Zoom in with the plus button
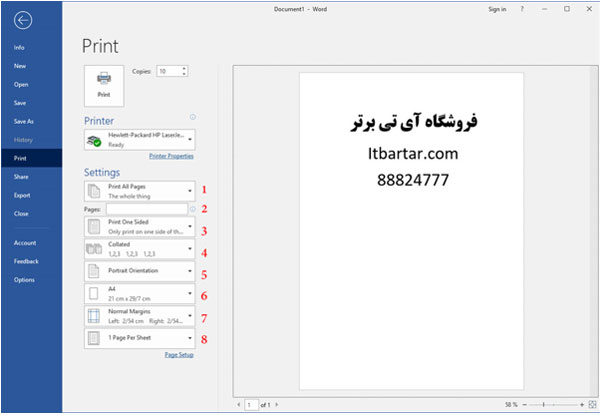This screenshot has height=415, width=600. point(582,404)
